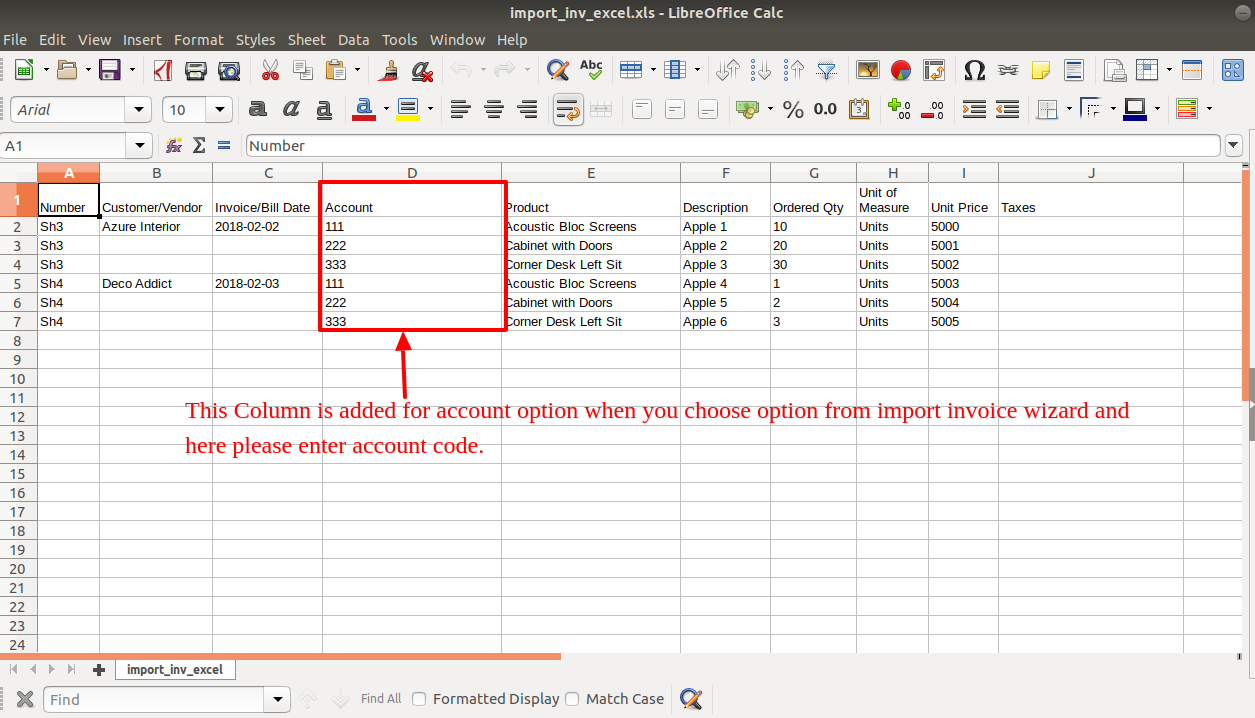Close the Find toolbar
Image resolution: width=1255 pixels, height=718 pixels.
pyautogui.click(x=25, y=699)
